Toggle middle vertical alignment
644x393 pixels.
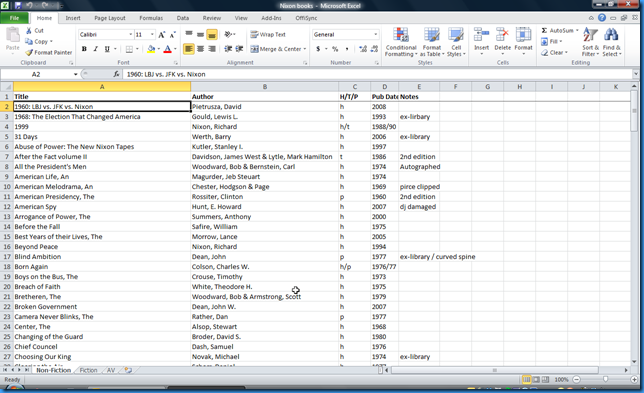click(200, 35)
